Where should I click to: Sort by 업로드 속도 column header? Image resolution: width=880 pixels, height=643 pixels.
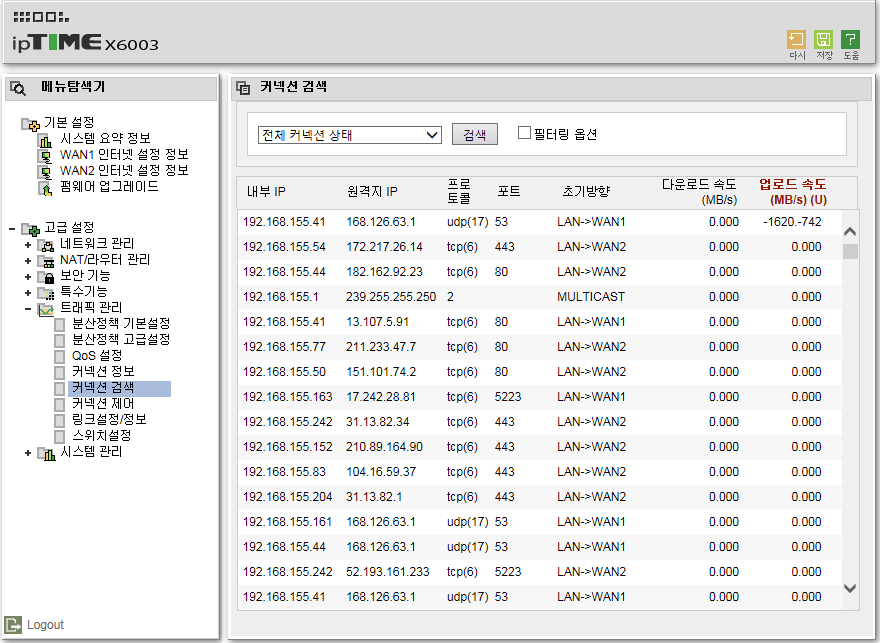(x=793, y=191)
